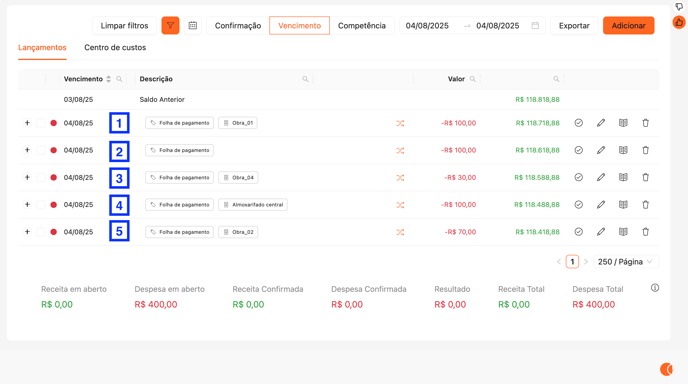Click the orange Adicionar button

[628, 25]
